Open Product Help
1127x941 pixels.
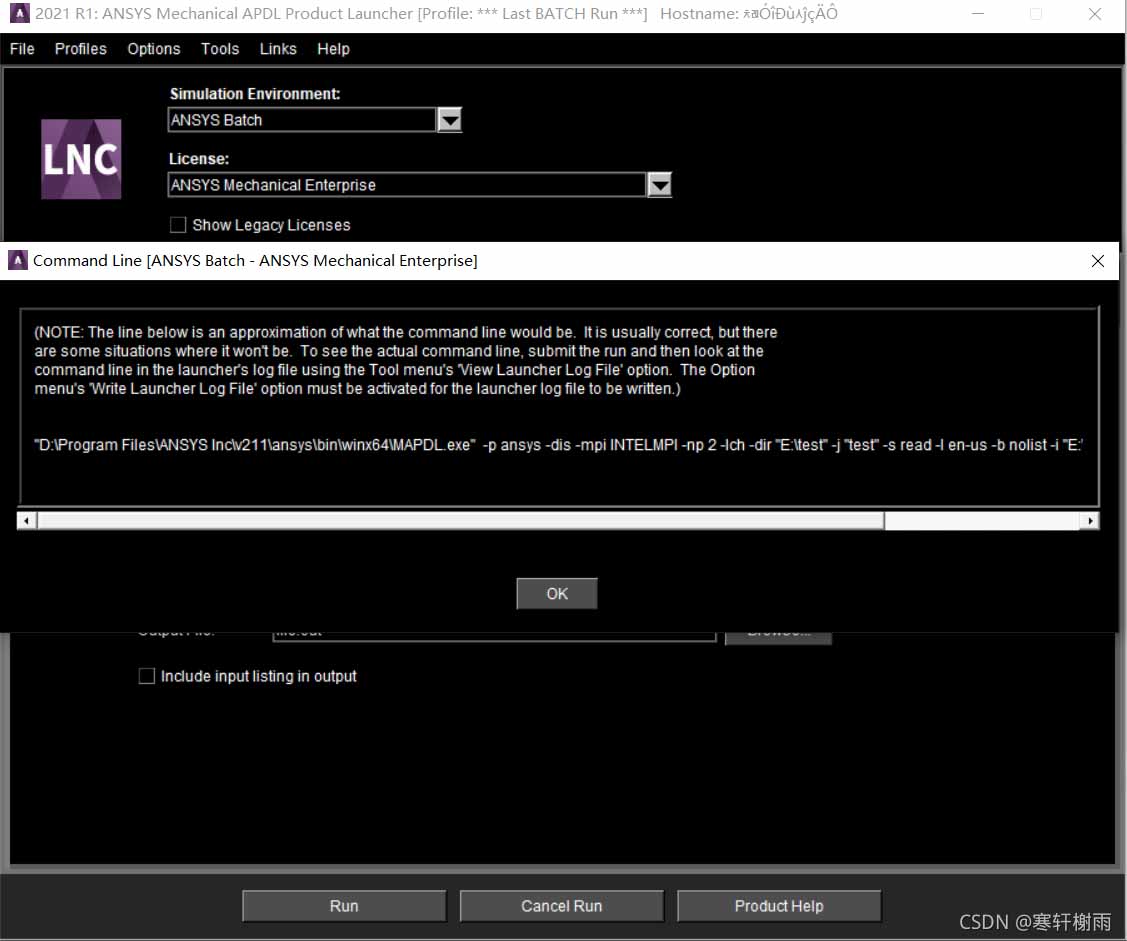(779, 906)
